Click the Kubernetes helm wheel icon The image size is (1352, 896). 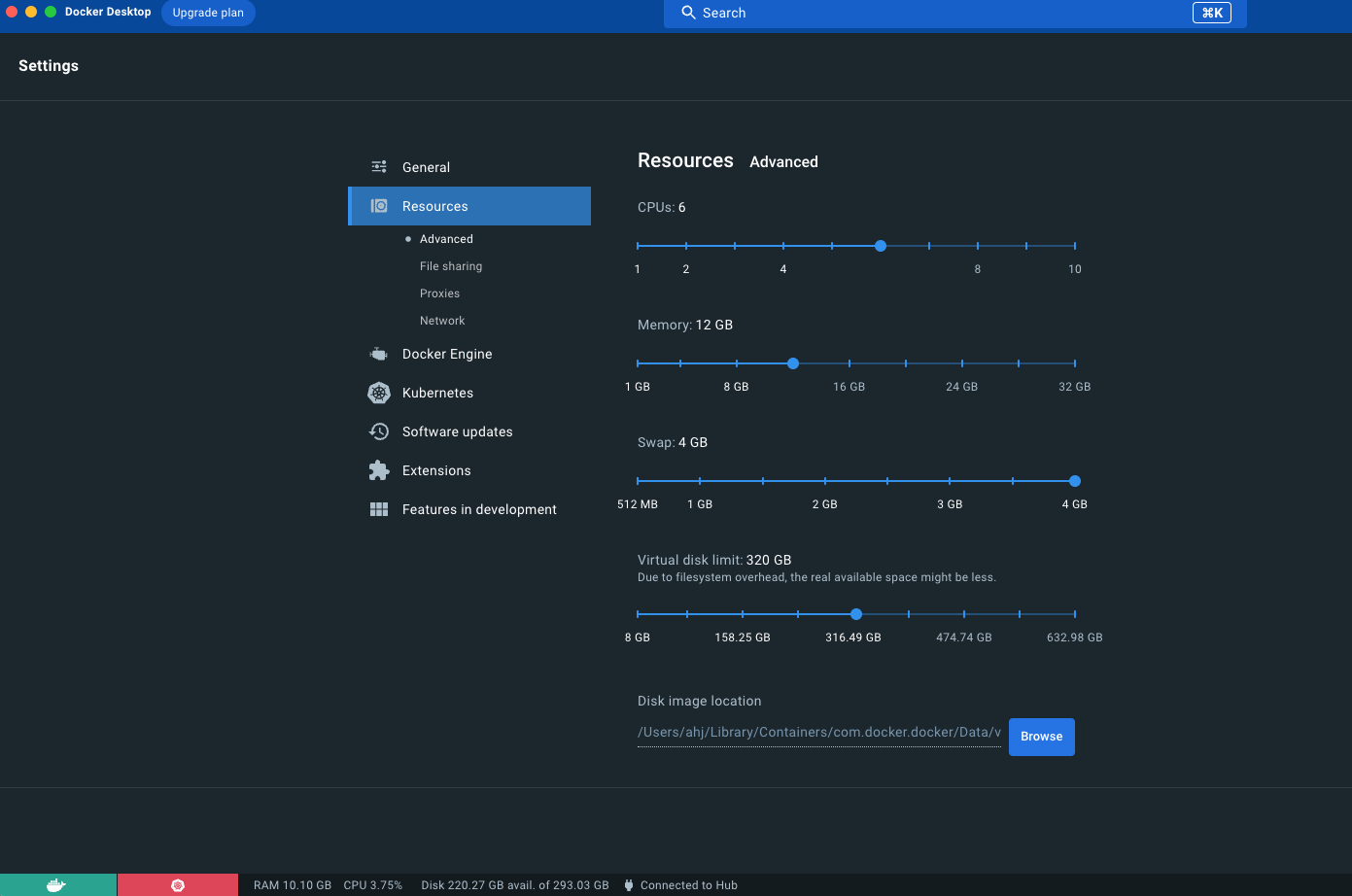point(379,393)
